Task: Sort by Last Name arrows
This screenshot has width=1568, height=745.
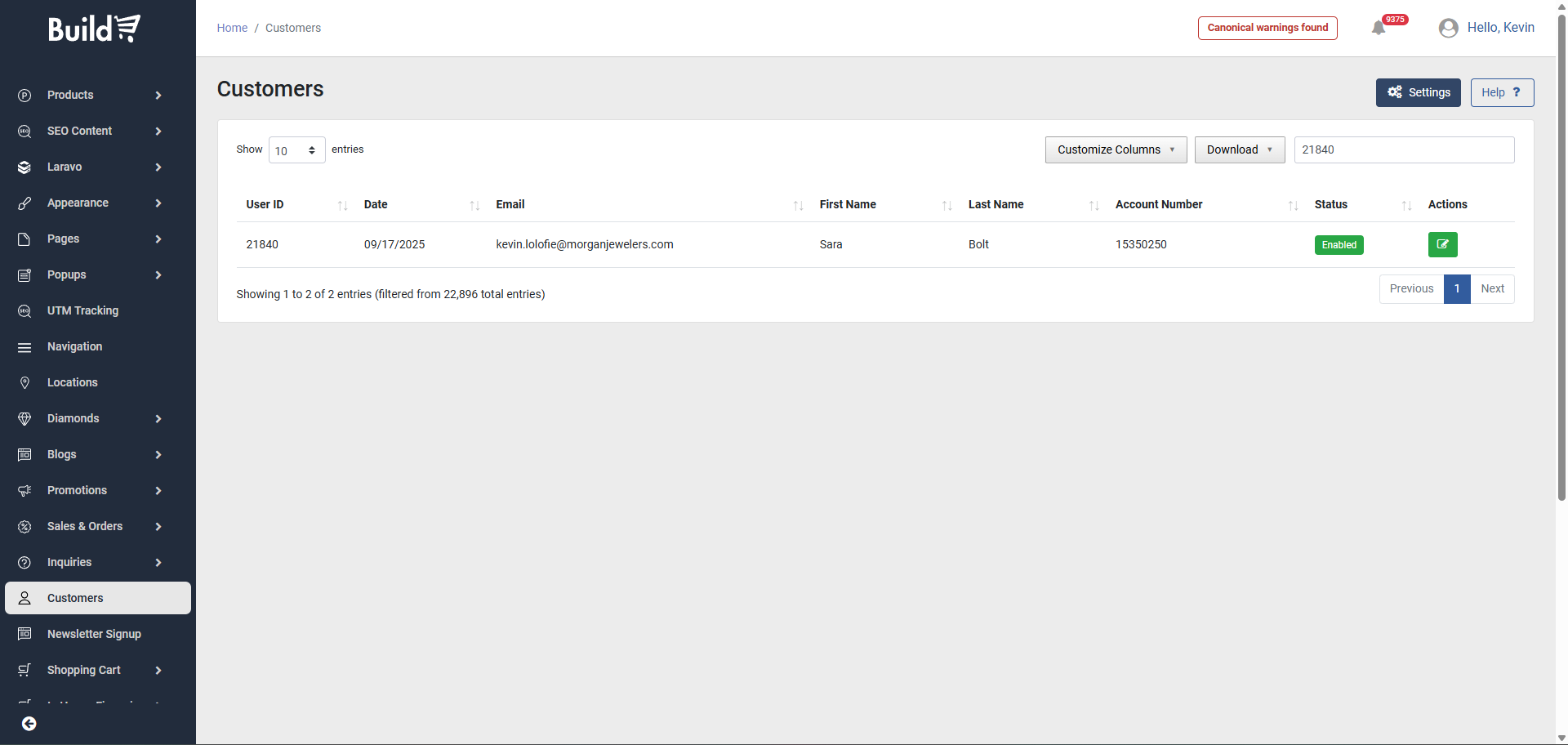Action: point(1094,205)
